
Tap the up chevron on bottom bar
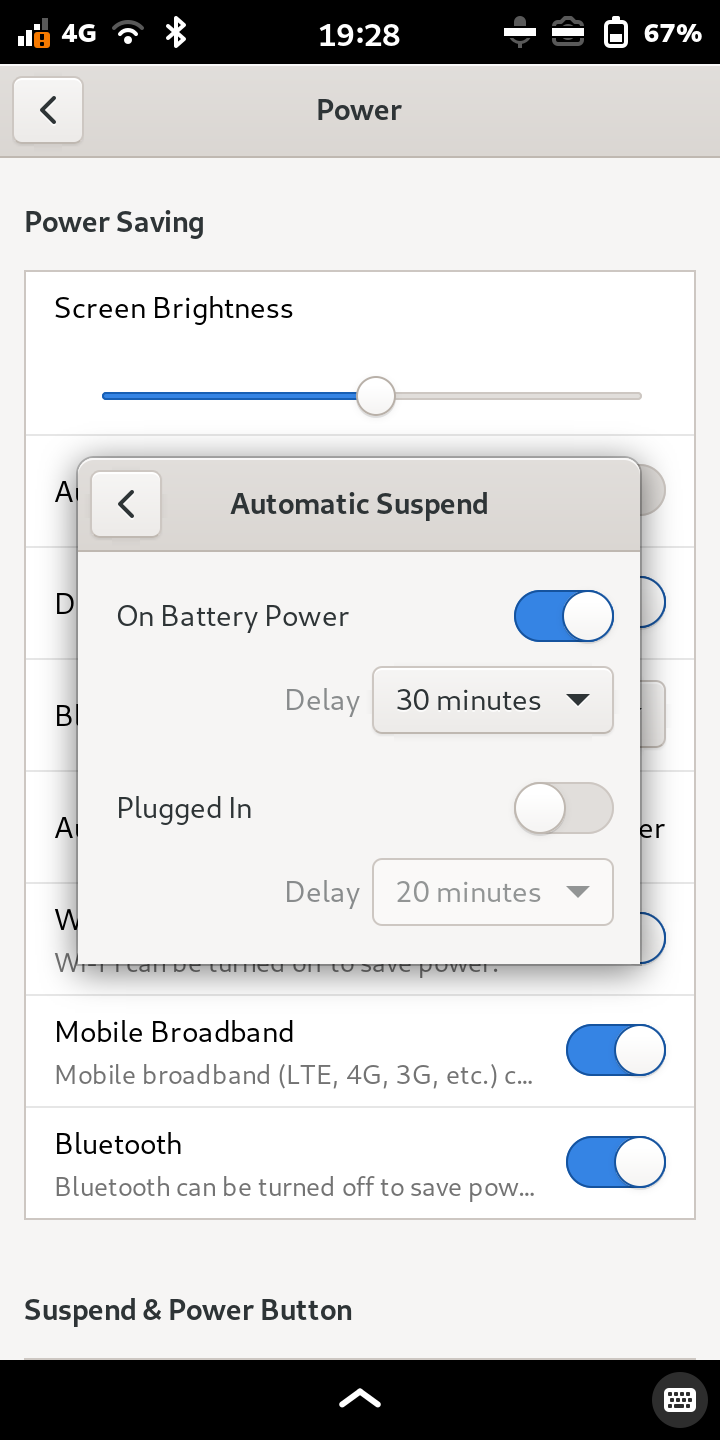coord(360,1398)
